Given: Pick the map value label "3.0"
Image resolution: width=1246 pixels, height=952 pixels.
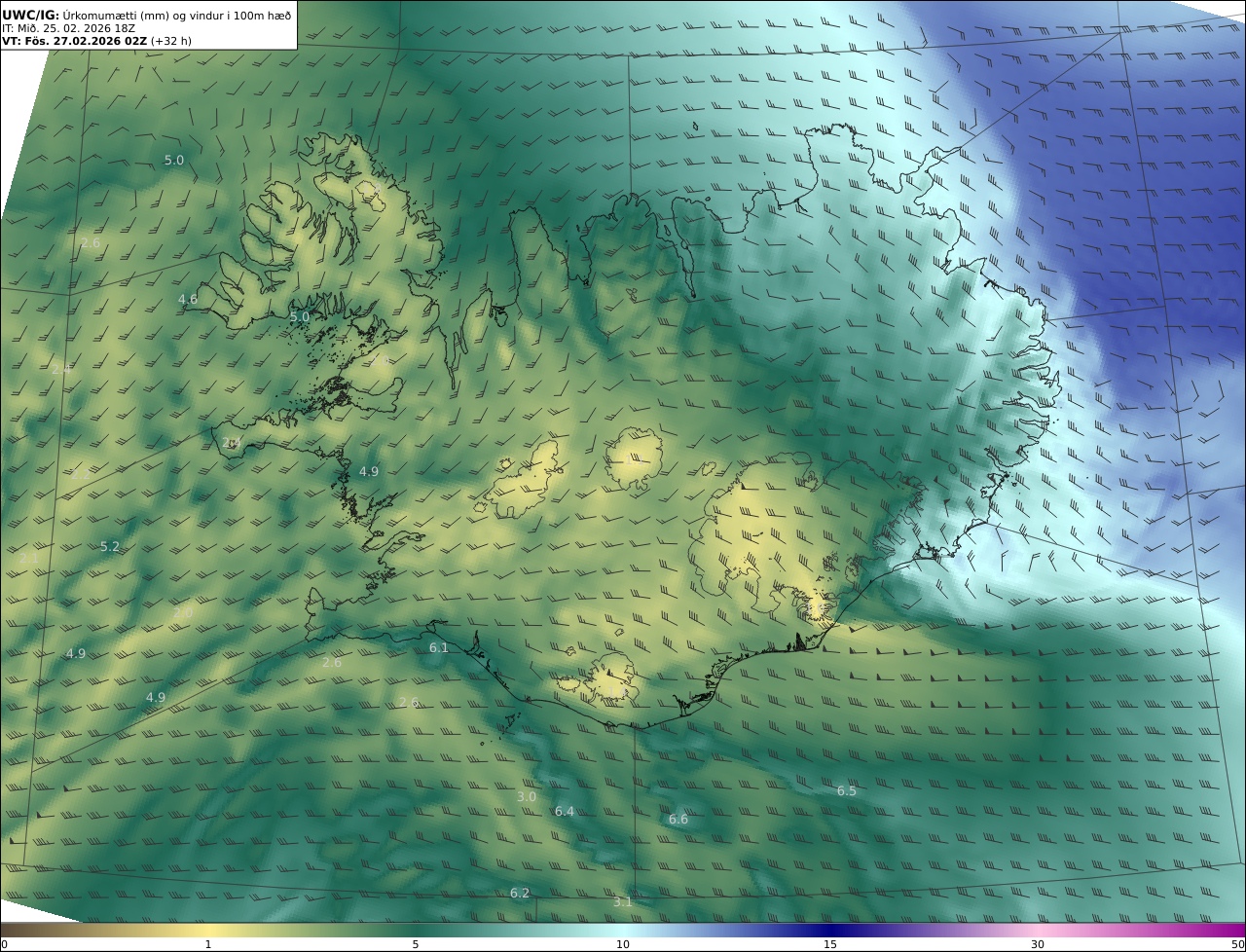Looking at the screenshot, I should [x=527, y=796].
